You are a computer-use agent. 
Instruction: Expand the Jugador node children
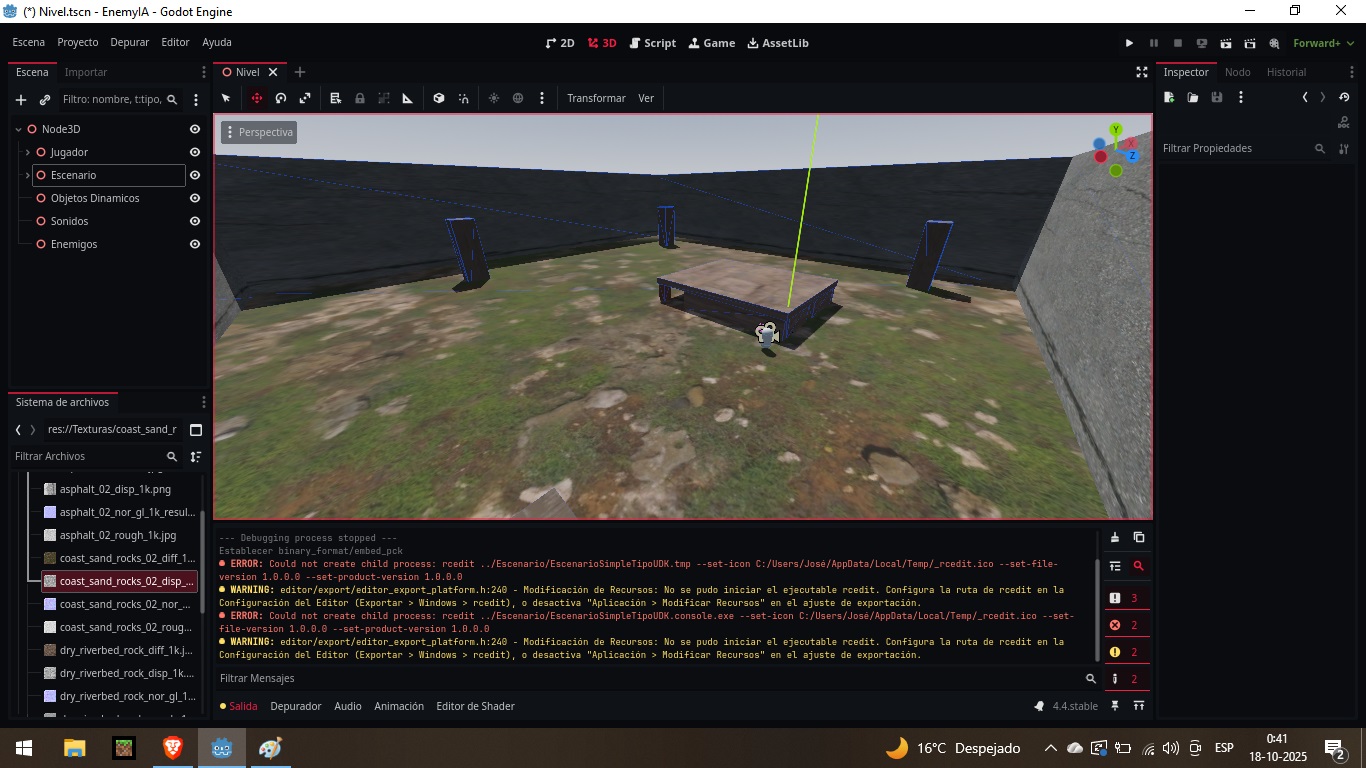pos(27,152)
